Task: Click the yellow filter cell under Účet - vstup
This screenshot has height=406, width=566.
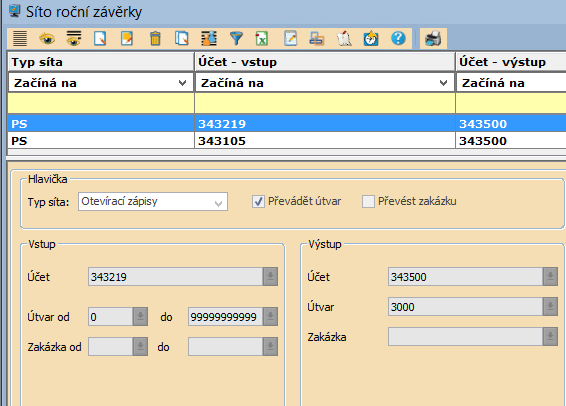Action: point(325,103)
